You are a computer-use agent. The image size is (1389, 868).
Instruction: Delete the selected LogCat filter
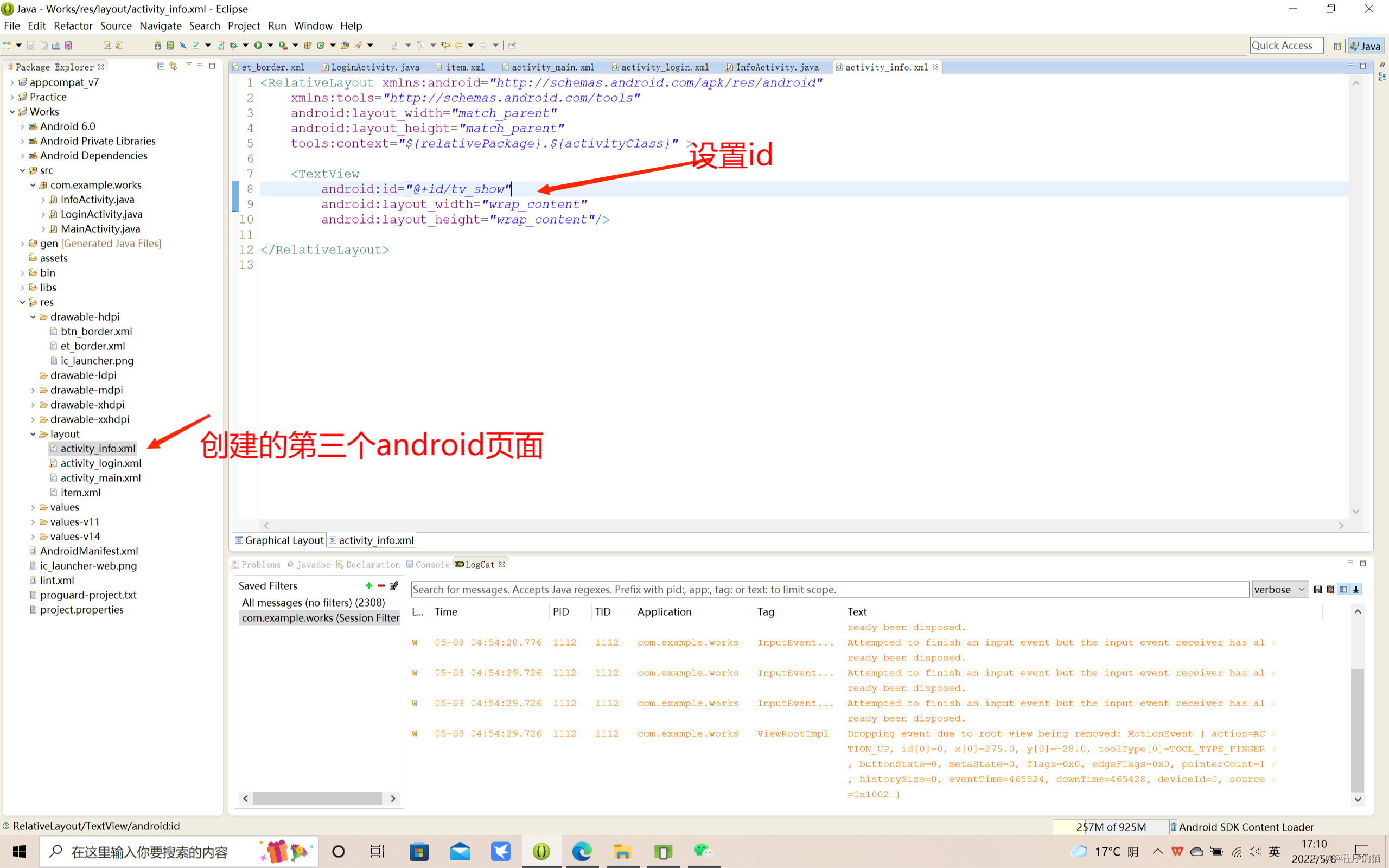coord(381,585)
